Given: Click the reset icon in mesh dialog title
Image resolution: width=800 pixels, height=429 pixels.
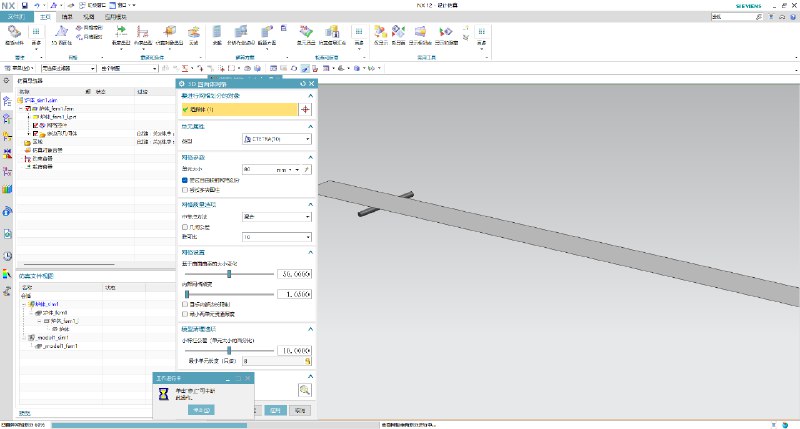Looking at the screenshot, I should [303, 84].
